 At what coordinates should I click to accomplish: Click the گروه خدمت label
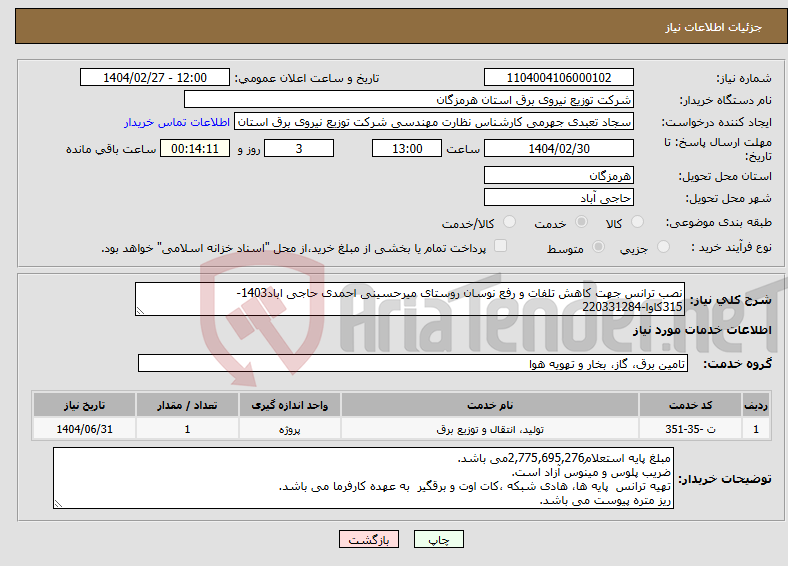tap(737, 364)
